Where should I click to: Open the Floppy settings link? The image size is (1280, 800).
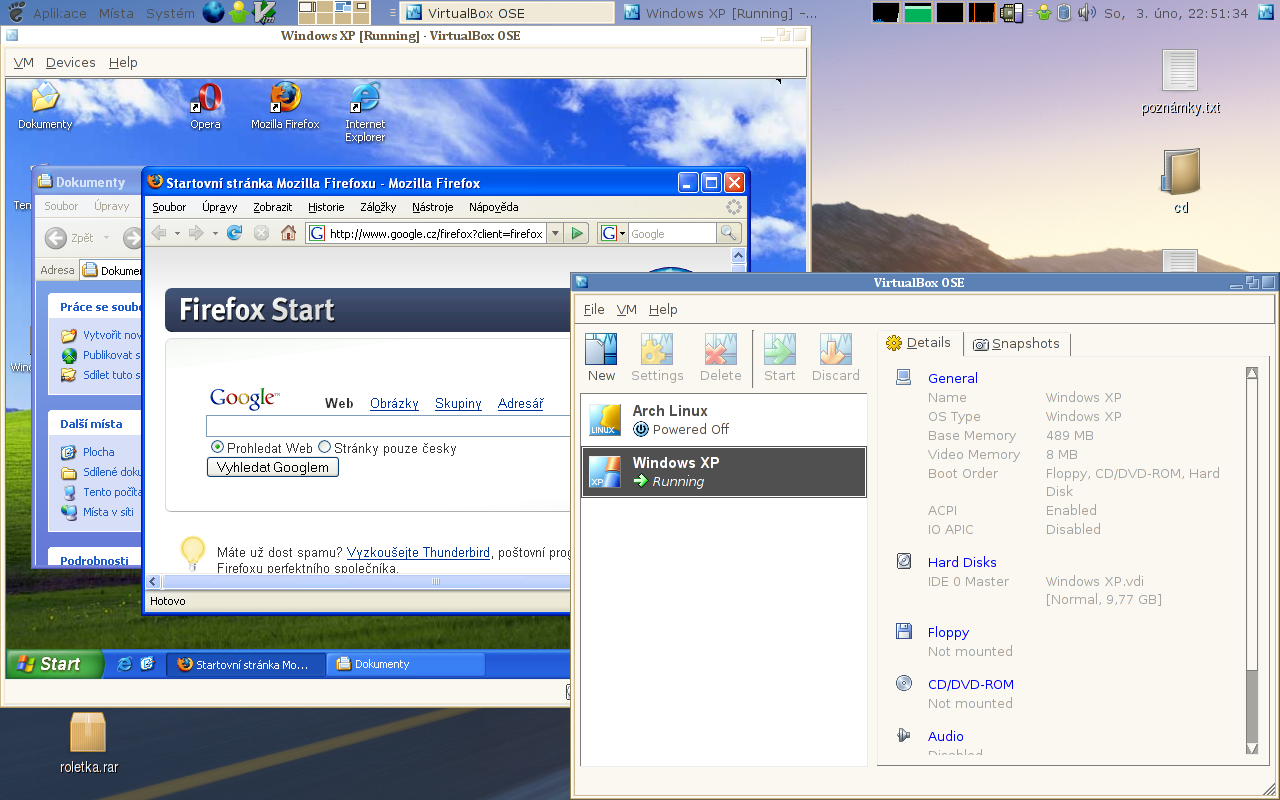(948, 632)
